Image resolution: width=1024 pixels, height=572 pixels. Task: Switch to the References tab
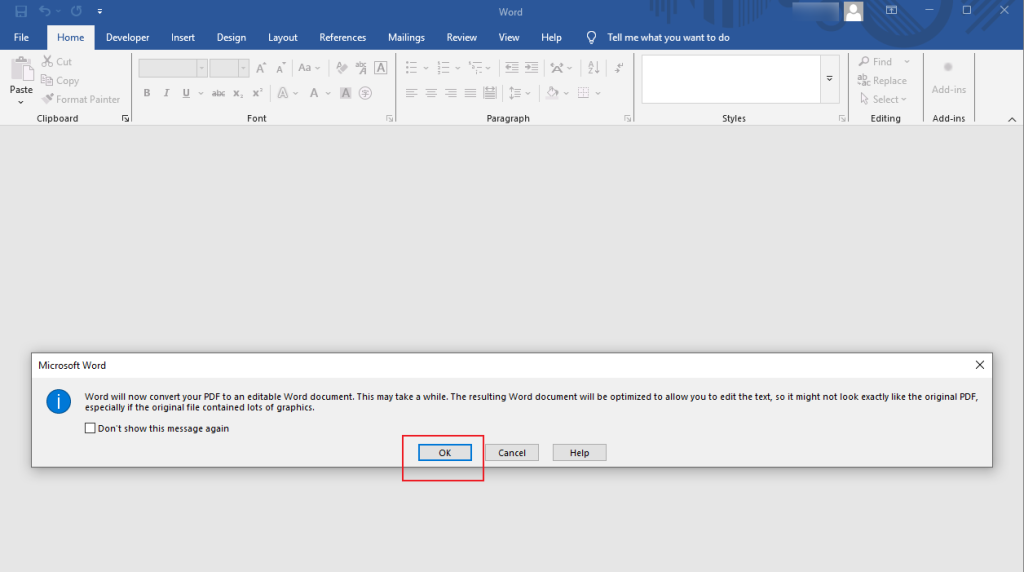coord(342,37)
